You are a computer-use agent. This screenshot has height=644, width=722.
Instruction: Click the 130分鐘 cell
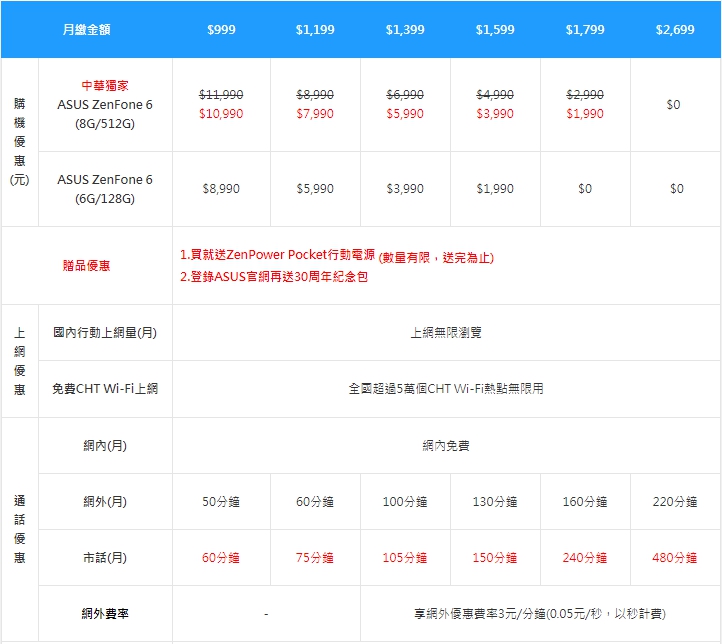(495, 502)
